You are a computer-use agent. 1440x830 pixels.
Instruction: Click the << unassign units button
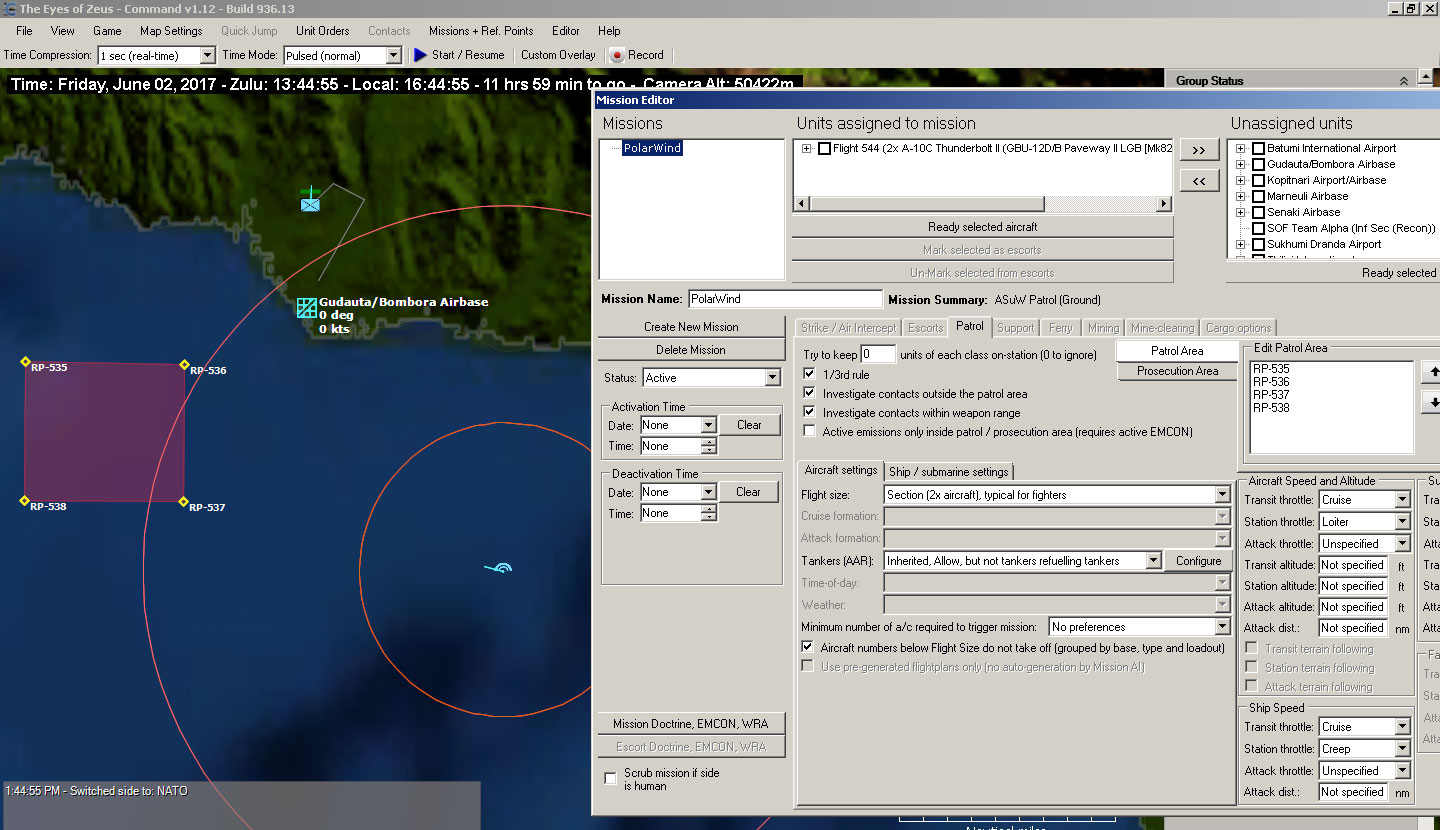click(1199, 180)
